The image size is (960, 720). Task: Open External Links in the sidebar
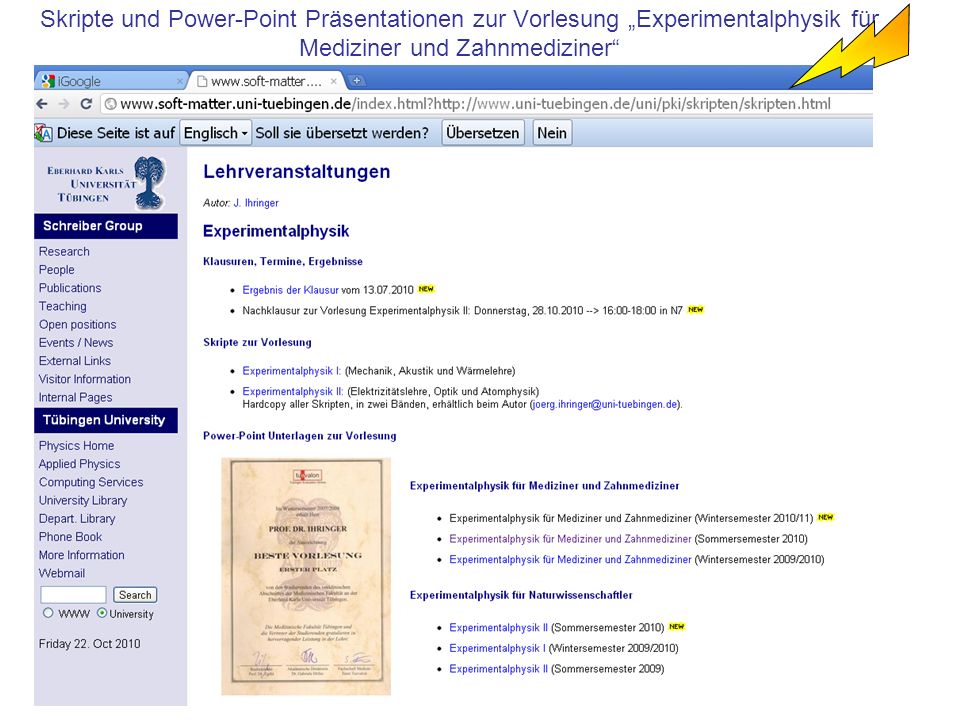(75, 361)
